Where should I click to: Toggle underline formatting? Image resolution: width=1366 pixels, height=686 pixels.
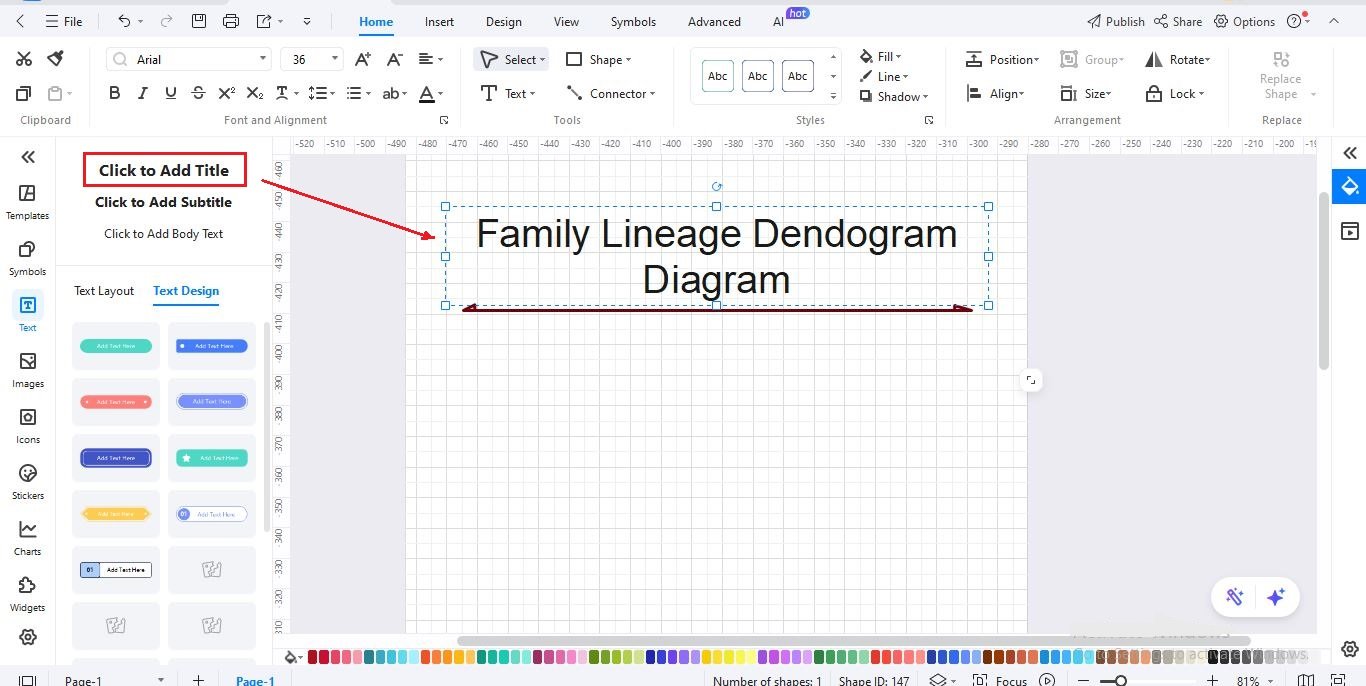pos(170,92)
